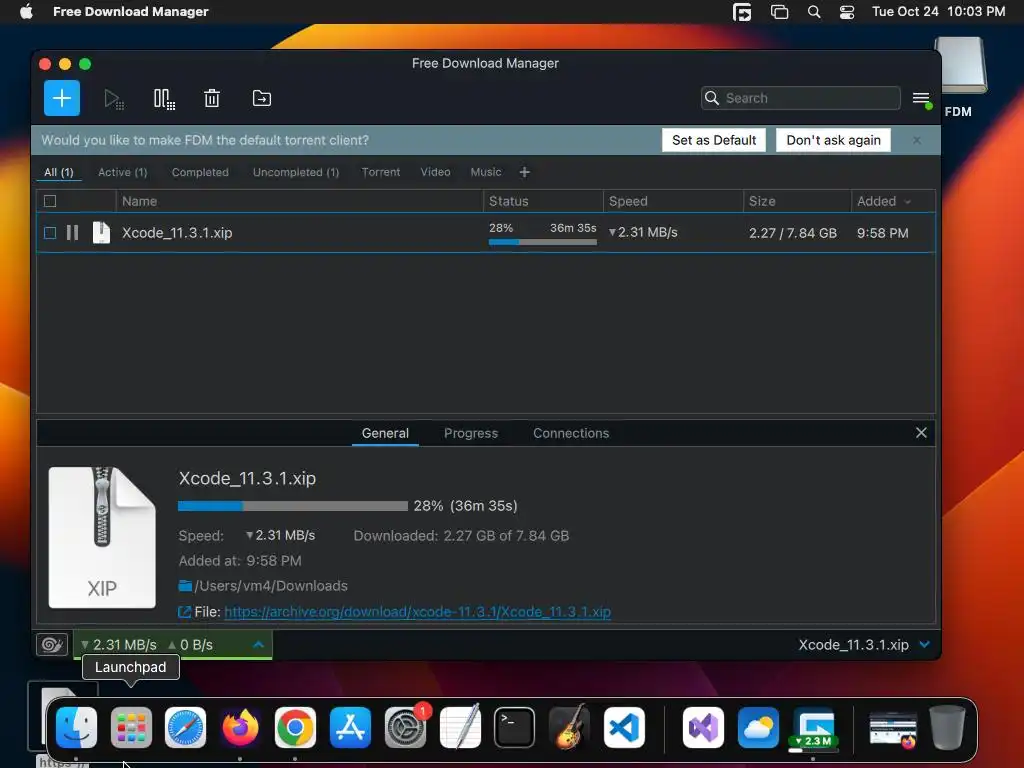
Task: Tick the select-all checkbox in header
Action: point(50,201)
